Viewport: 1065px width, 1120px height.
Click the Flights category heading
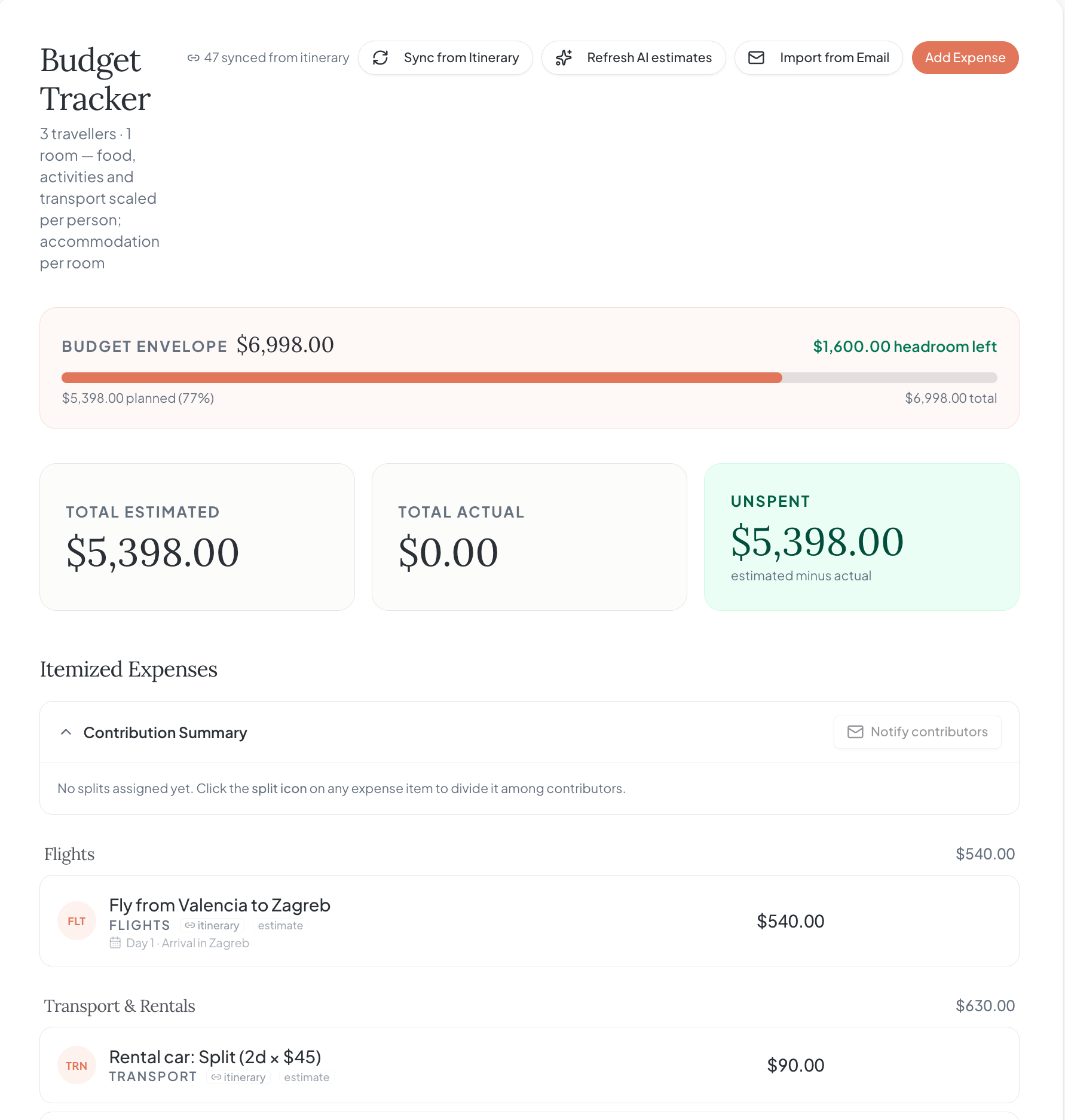tap(69, 854)
